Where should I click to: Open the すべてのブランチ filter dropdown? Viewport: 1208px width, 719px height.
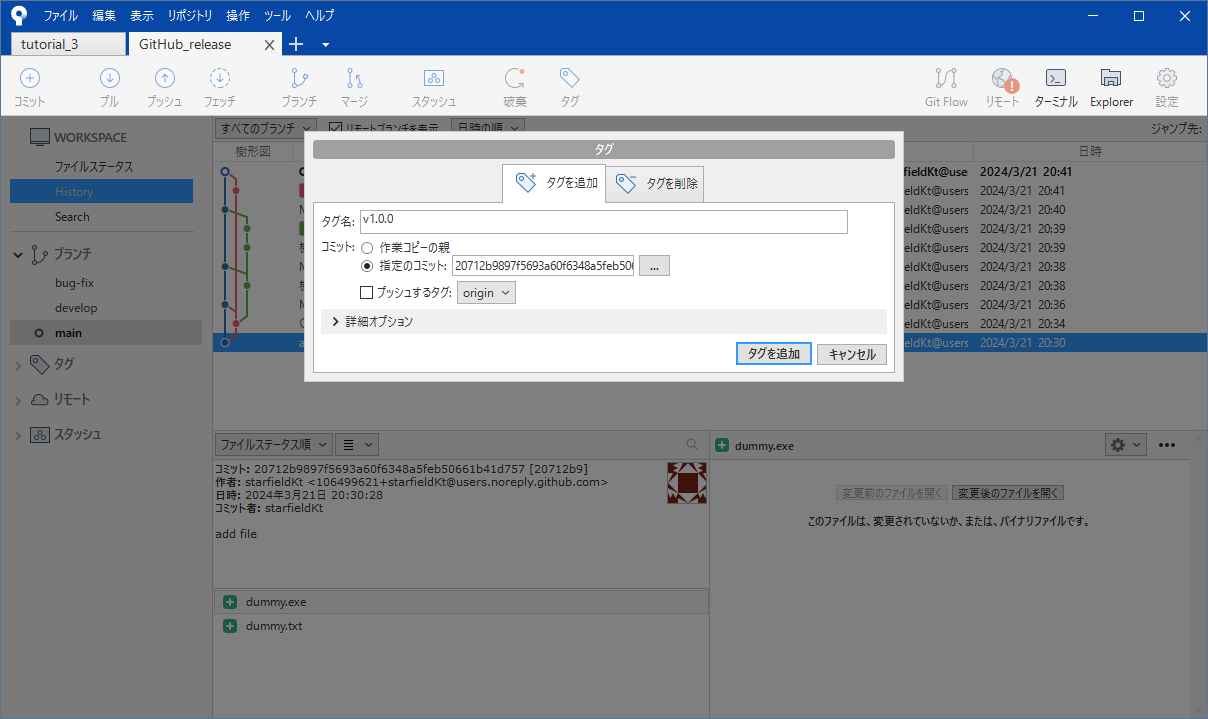266,128
